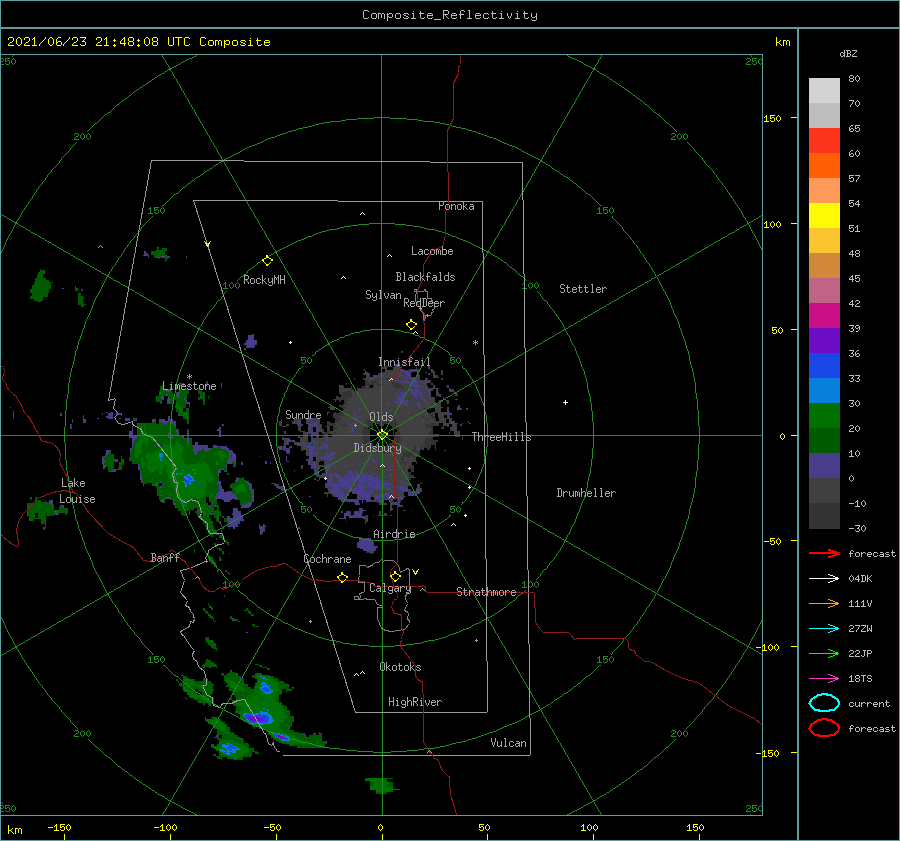The width and height of the screenshot is (900, 841).
Task: Click the cyan current ellipse legend icon
Action: [824, 703]
